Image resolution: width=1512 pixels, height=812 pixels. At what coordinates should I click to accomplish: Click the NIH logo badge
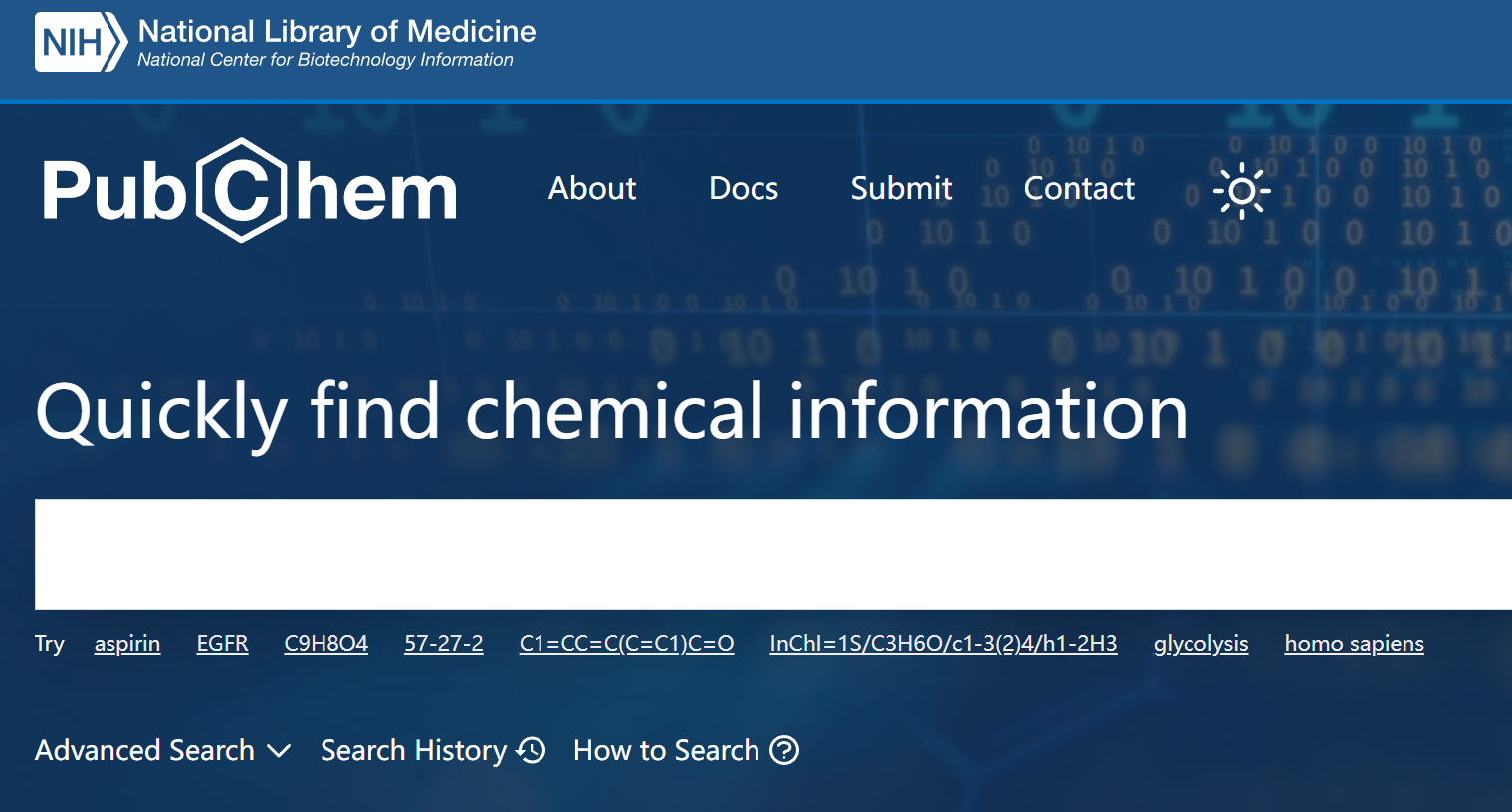pyautogui.click(x=81, y=42)
